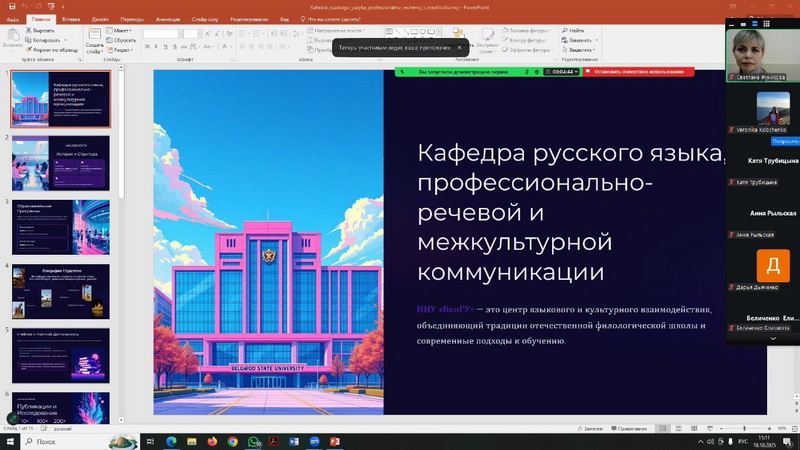Toggle bold formatting in font group
The height and width of the screenshot is (450, 800).
coord(148,48)
